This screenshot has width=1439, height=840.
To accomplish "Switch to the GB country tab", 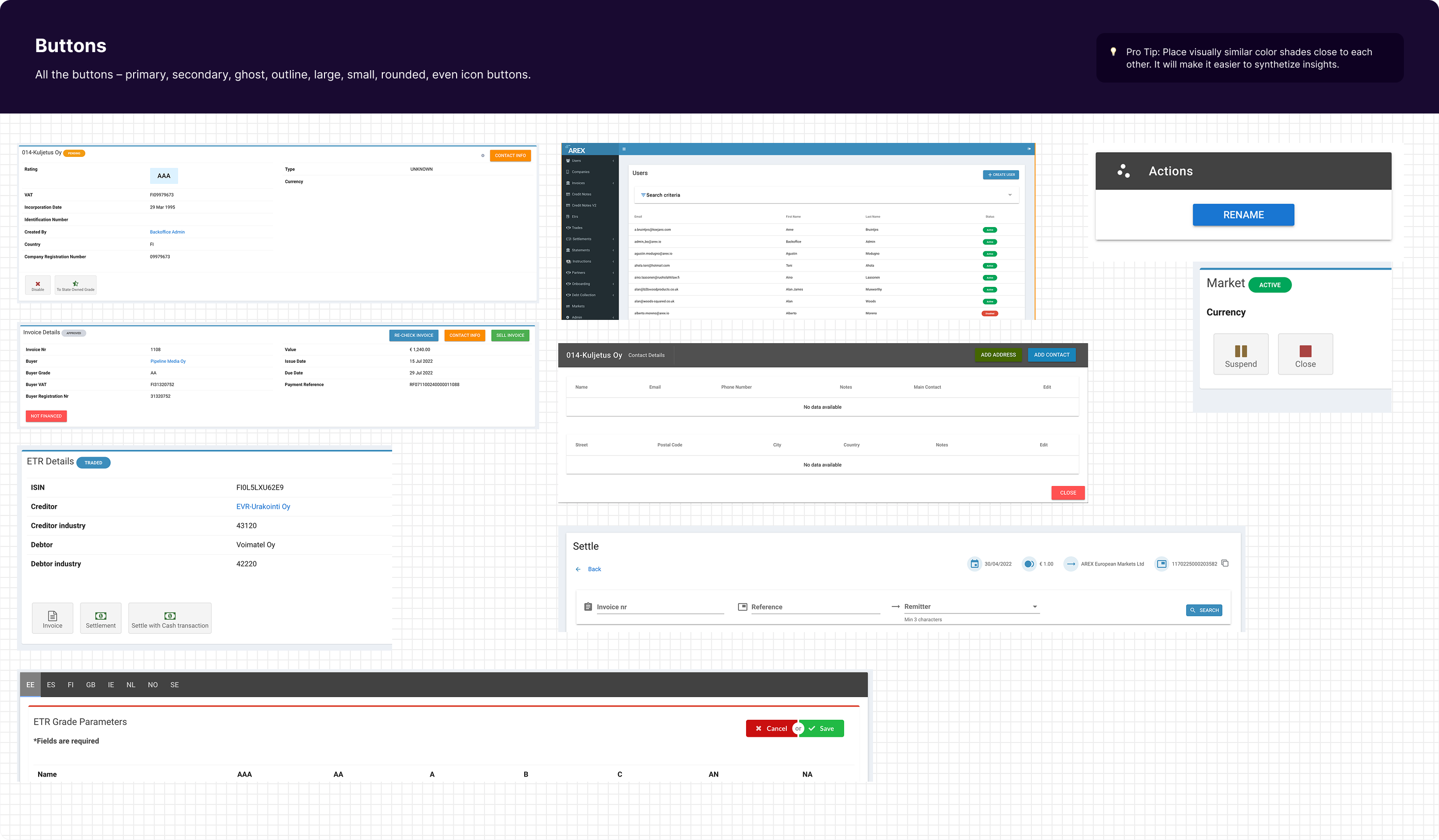I will [91, 685].
